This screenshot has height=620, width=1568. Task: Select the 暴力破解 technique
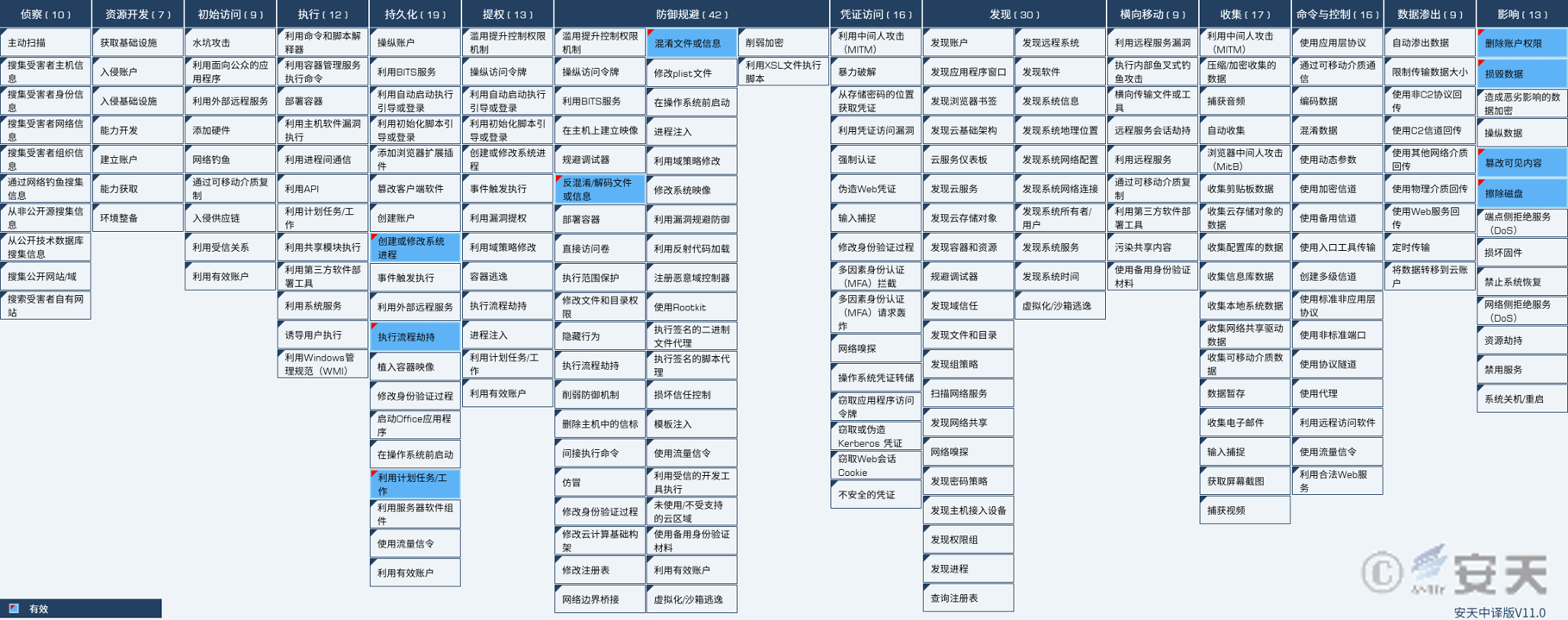pos(876,72)
